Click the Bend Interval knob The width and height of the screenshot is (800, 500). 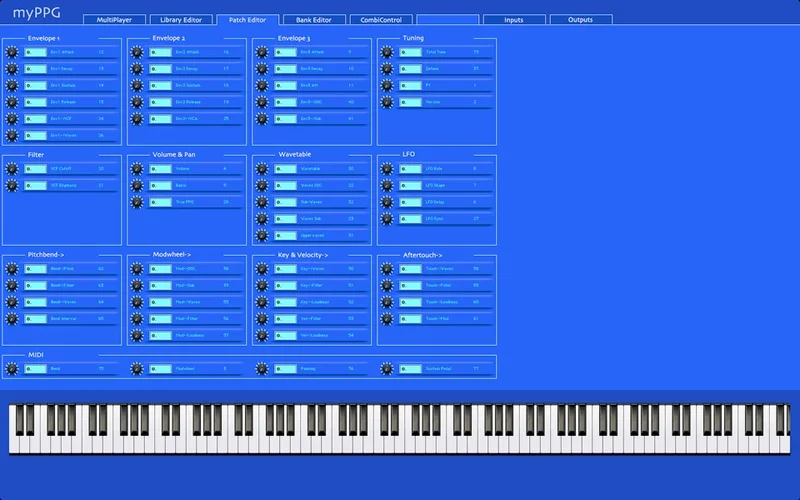pyautogui.click(x=12, y=319)
